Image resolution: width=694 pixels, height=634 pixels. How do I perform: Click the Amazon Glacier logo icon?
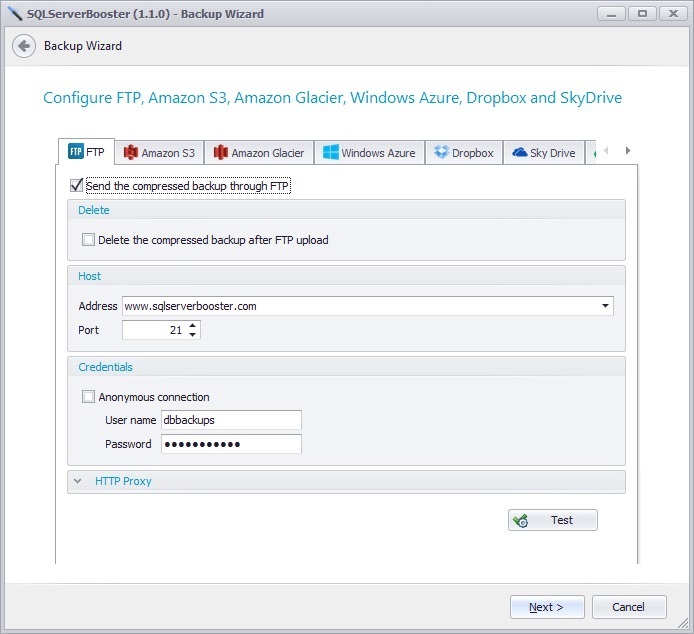[x=220, y=152]
